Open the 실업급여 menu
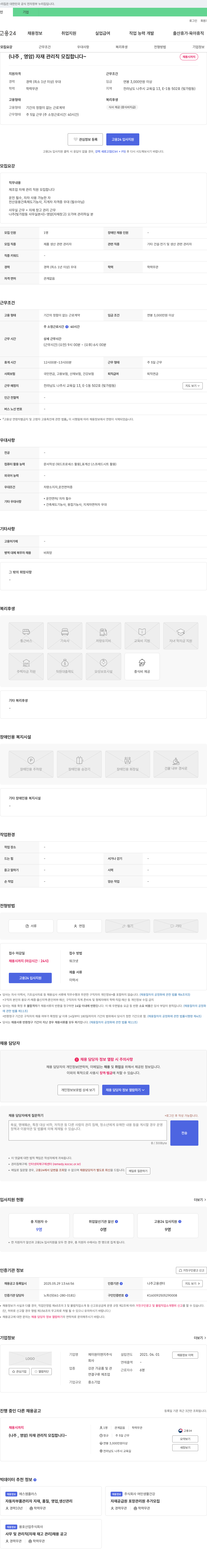Screen dimensions: 207x1568 coord(103,33)
